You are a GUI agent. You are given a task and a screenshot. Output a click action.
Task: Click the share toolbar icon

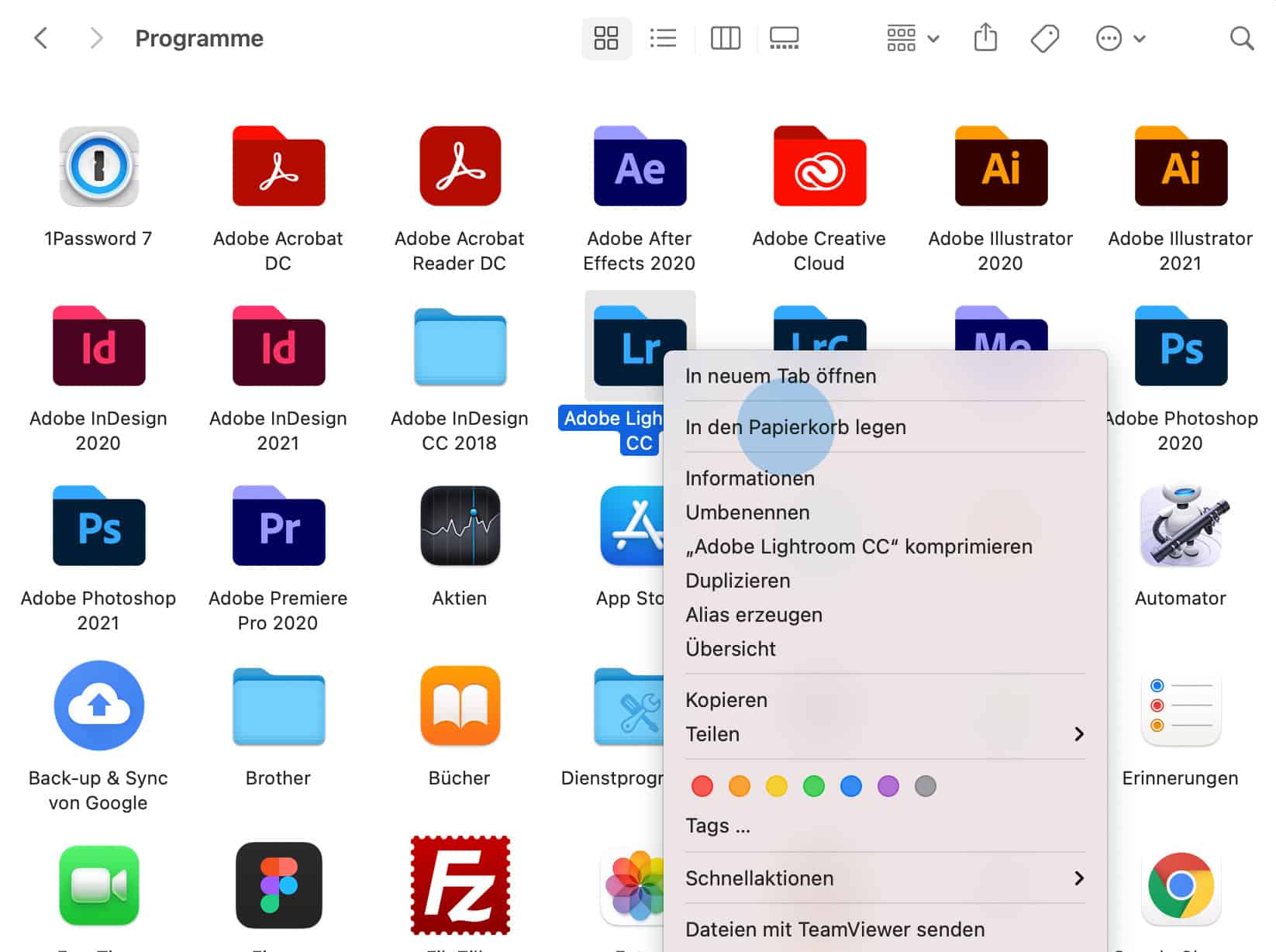pyautogui.click(x=985, y=37)
